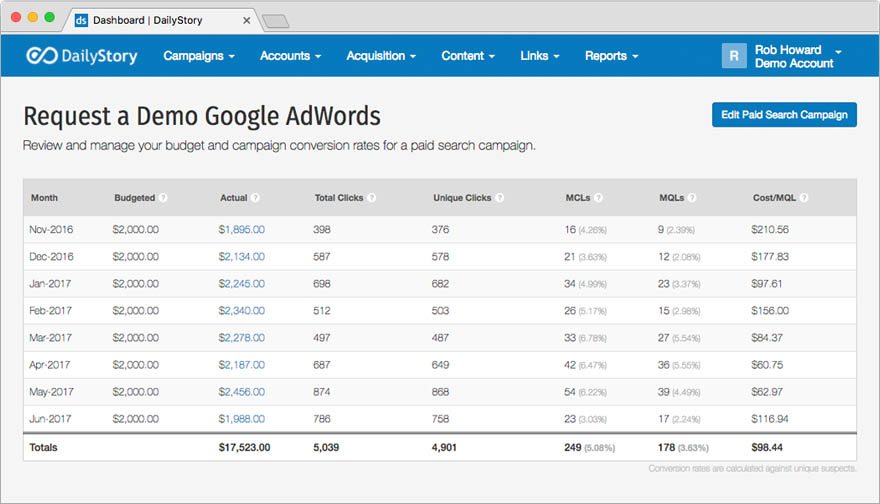Image resolution: width=880 pixels, height=504 pixels.
Task: Click May-2017 MCLs value 54
Action: [570, 392]
